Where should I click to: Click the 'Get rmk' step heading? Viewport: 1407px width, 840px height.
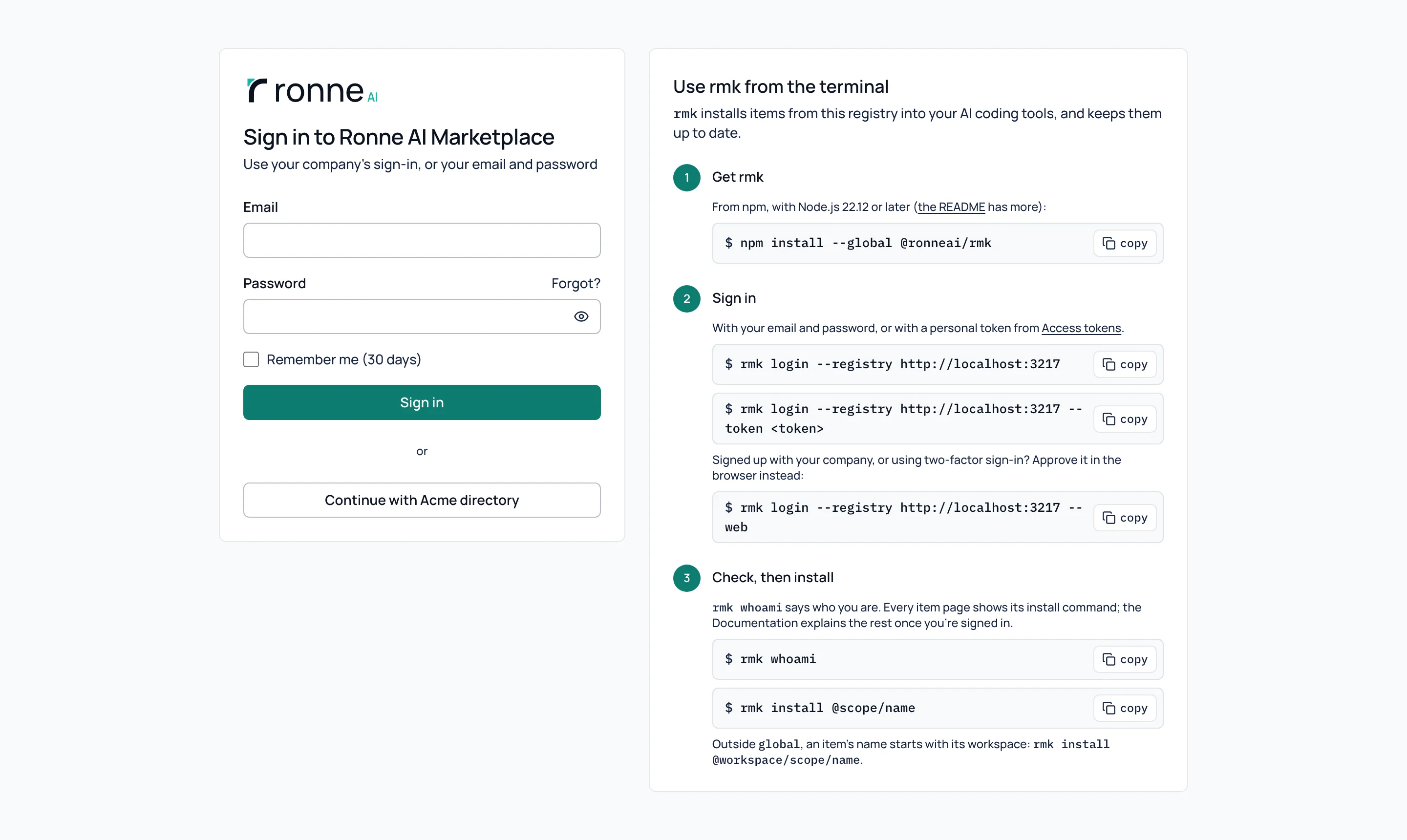tap(737, 177)
